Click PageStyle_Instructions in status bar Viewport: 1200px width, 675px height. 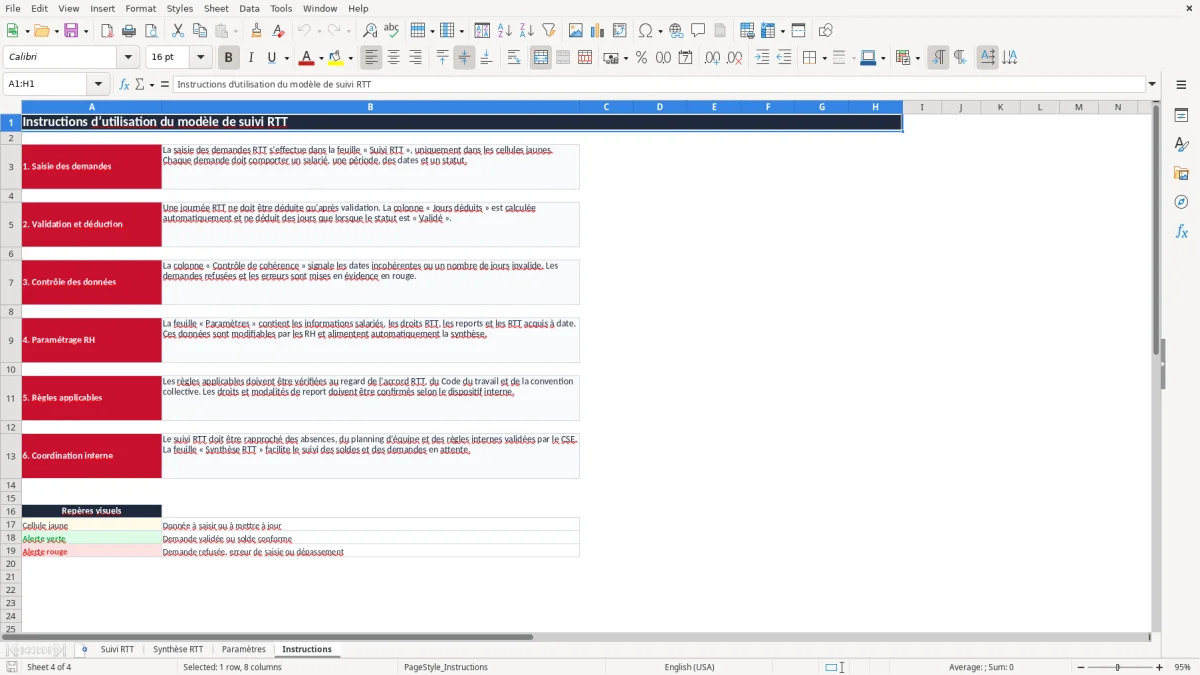point(445,667)
